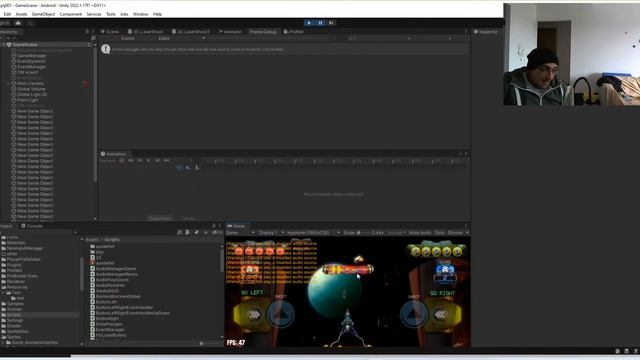Image resolution: width=640 pixels, height=360 pixels.
Task: Click the Hierarchy panel lock icon
Action: [x=87, y=31]
